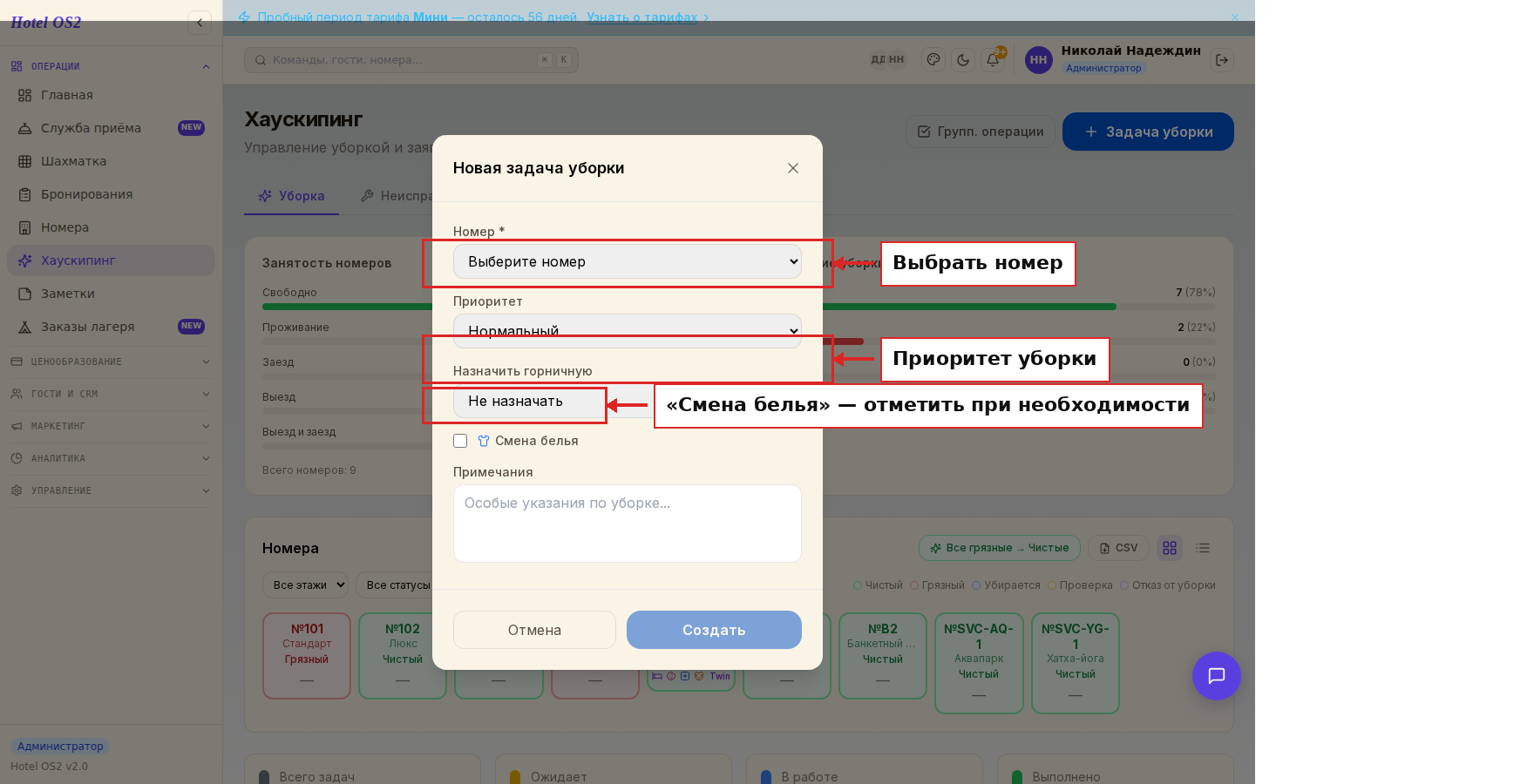Click Создать in the dialog

click(714, 630)
